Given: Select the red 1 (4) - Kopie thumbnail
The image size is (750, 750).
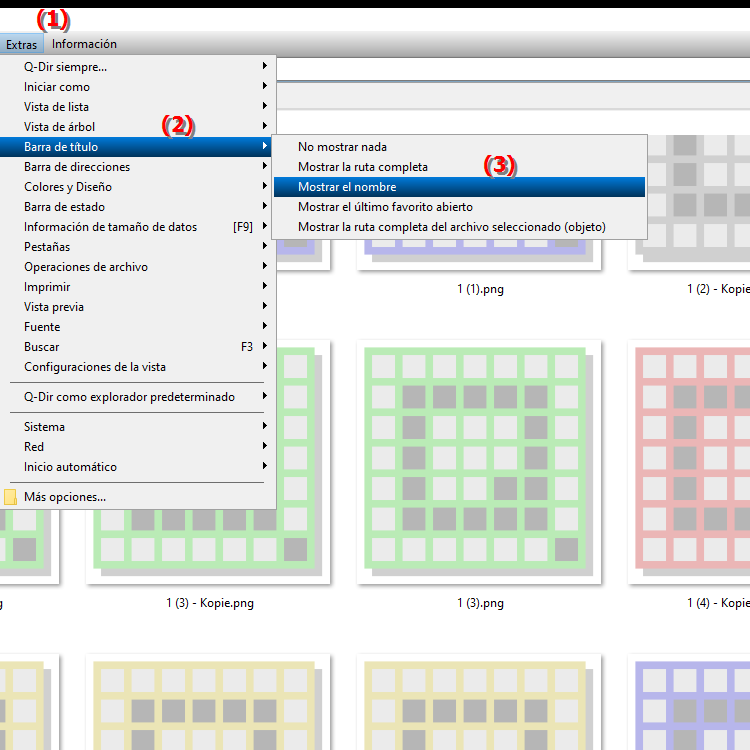Looking at the screenshot, I should pyautogui.click(x=689, y=462).
